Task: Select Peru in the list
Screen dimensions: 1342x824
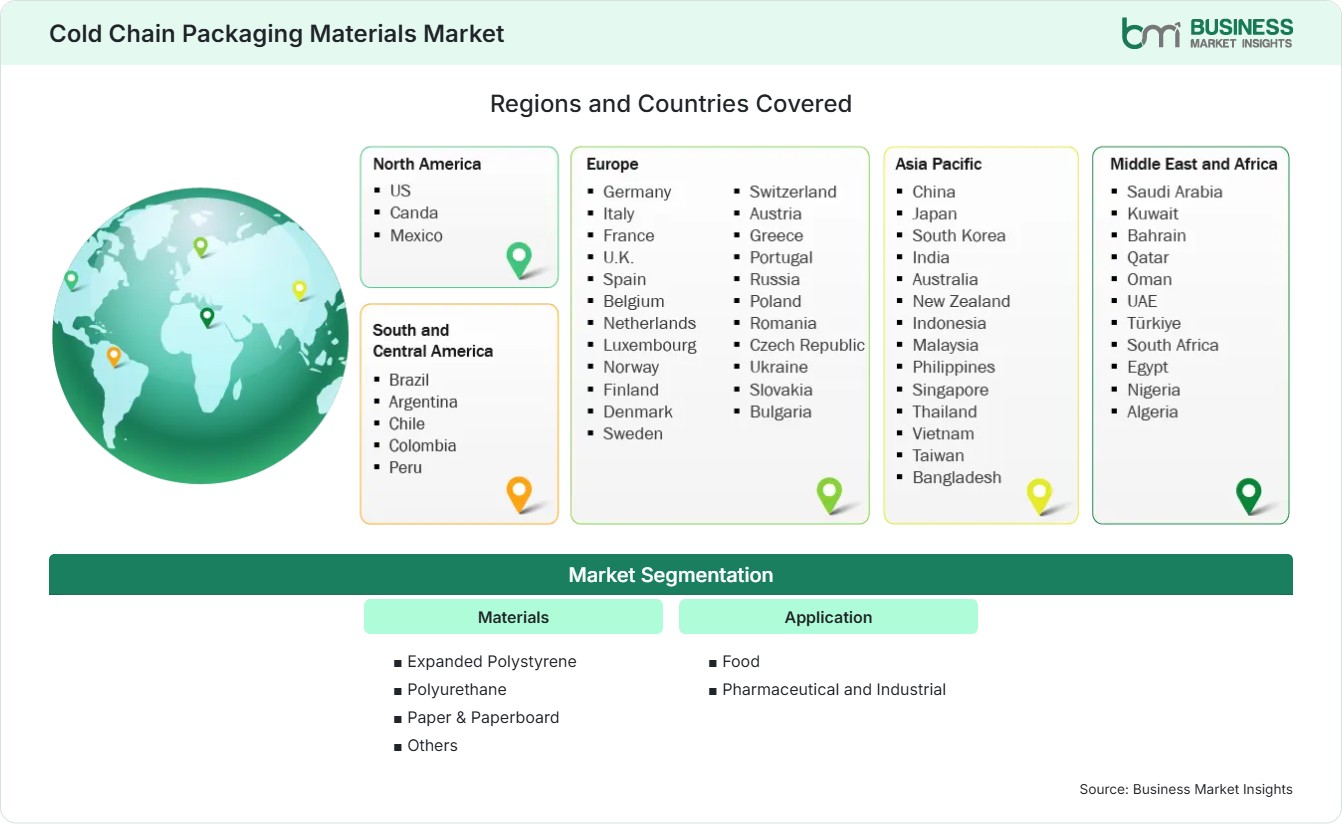Action: 406,467
